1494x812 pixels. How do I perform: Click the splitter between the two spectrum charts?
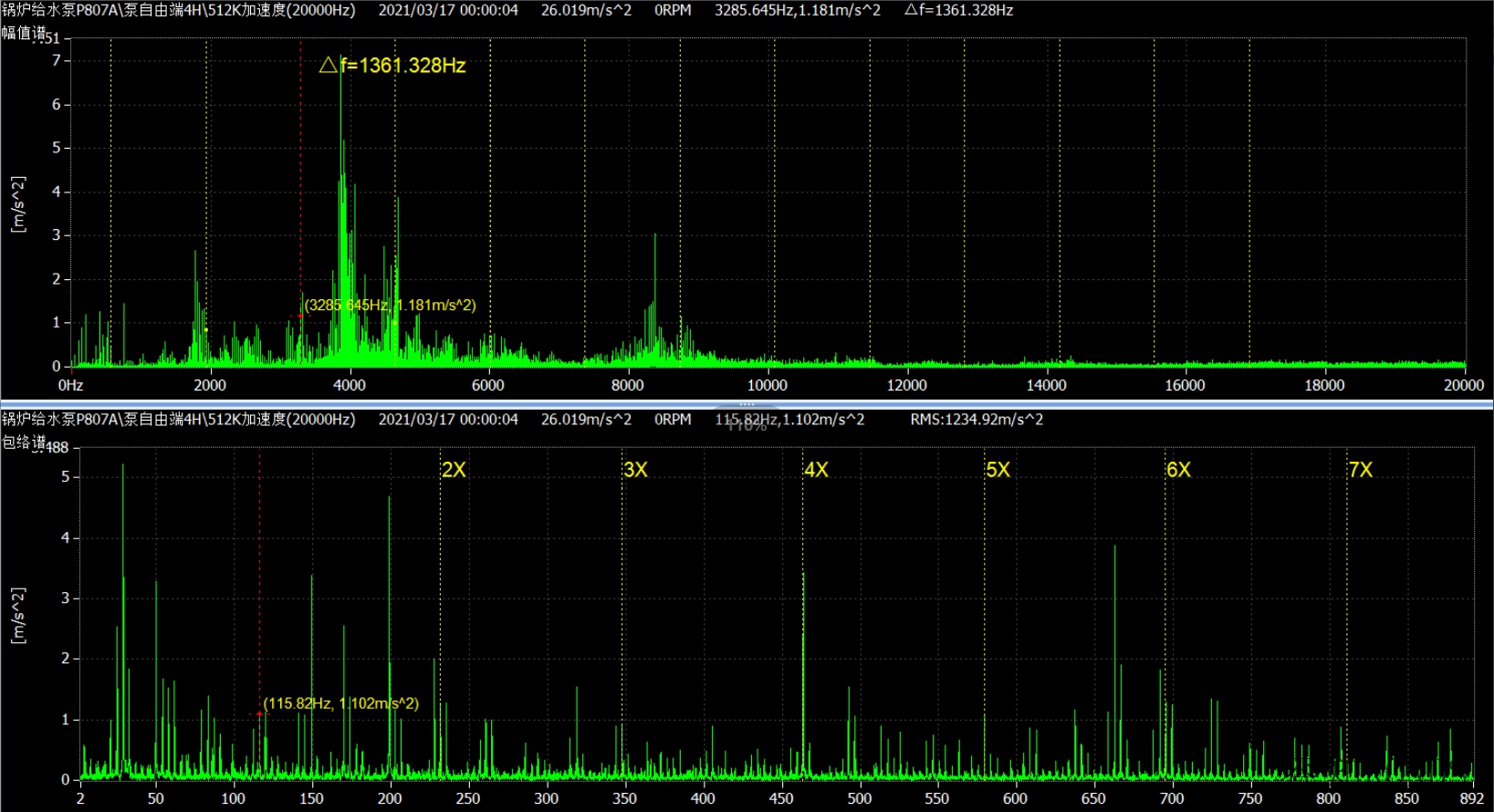(x=747, y=403)
